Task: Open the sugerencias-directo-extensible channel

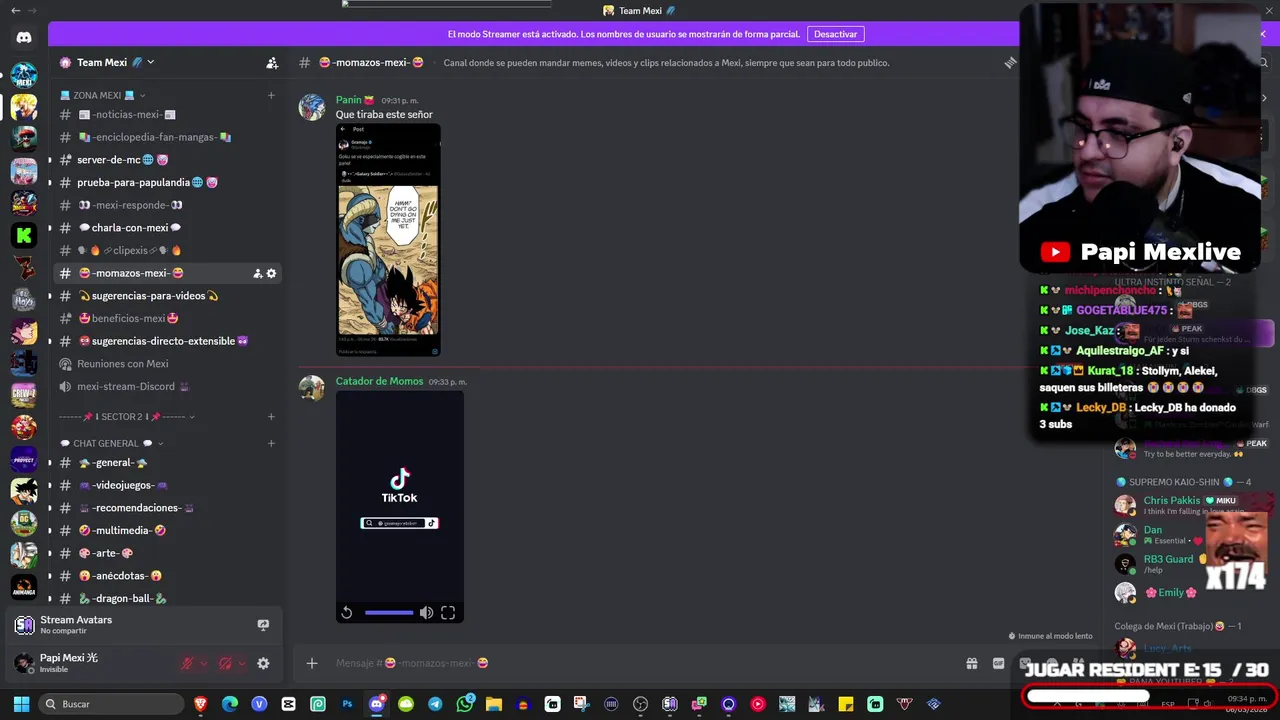Action: (x=168, y=341)
